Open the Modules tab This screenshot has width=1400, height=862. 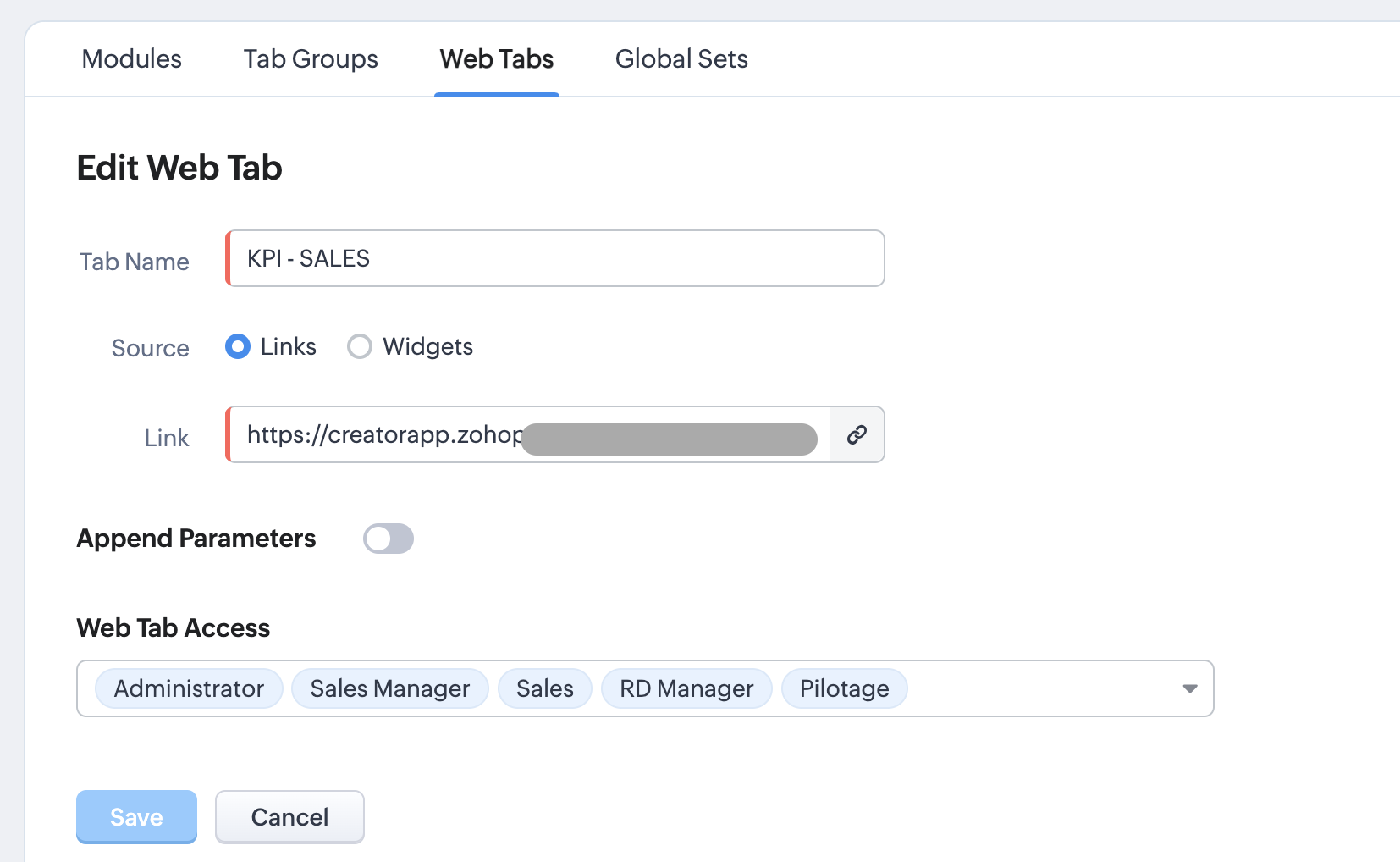click(x=131, y=59)
